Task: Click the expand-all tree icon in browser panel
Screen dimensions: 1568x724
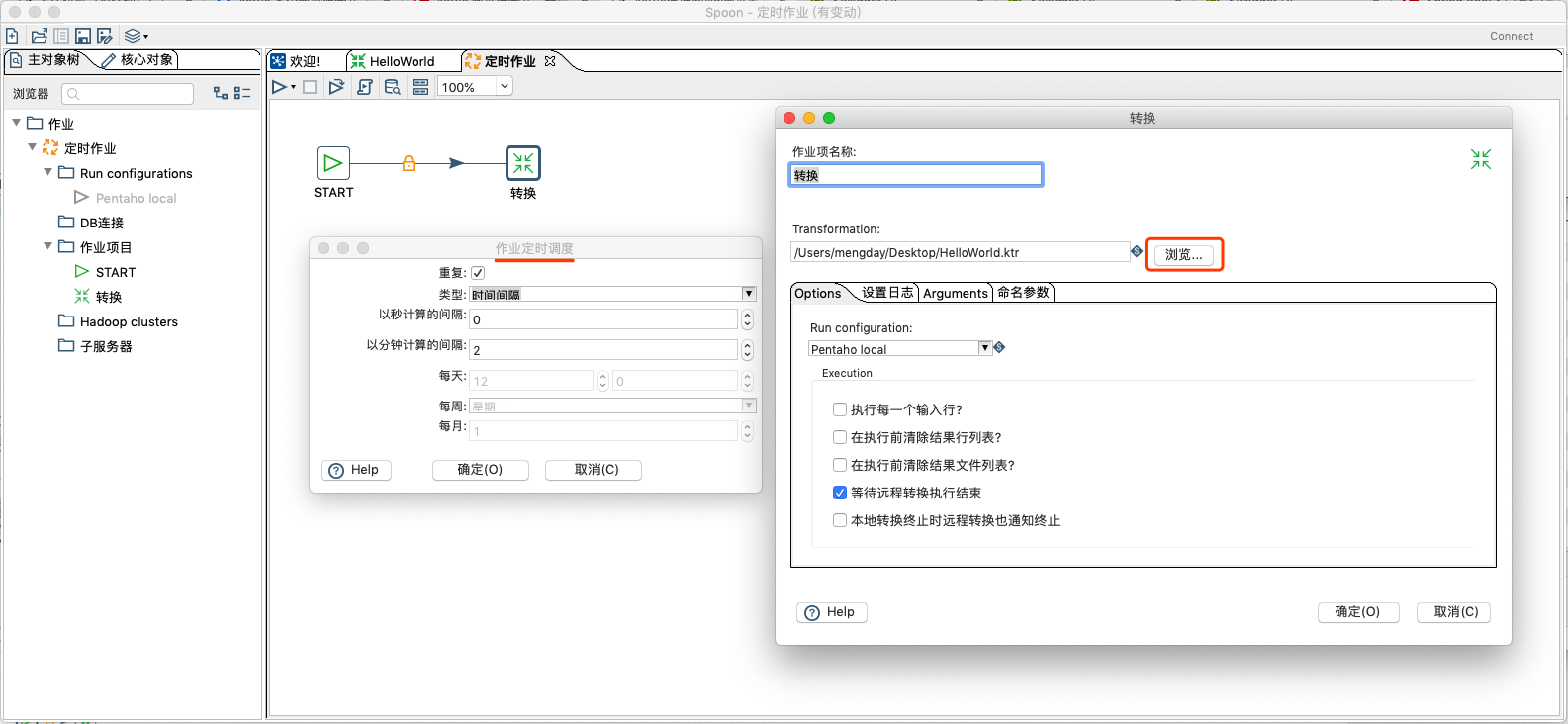Action: [221, 93]
